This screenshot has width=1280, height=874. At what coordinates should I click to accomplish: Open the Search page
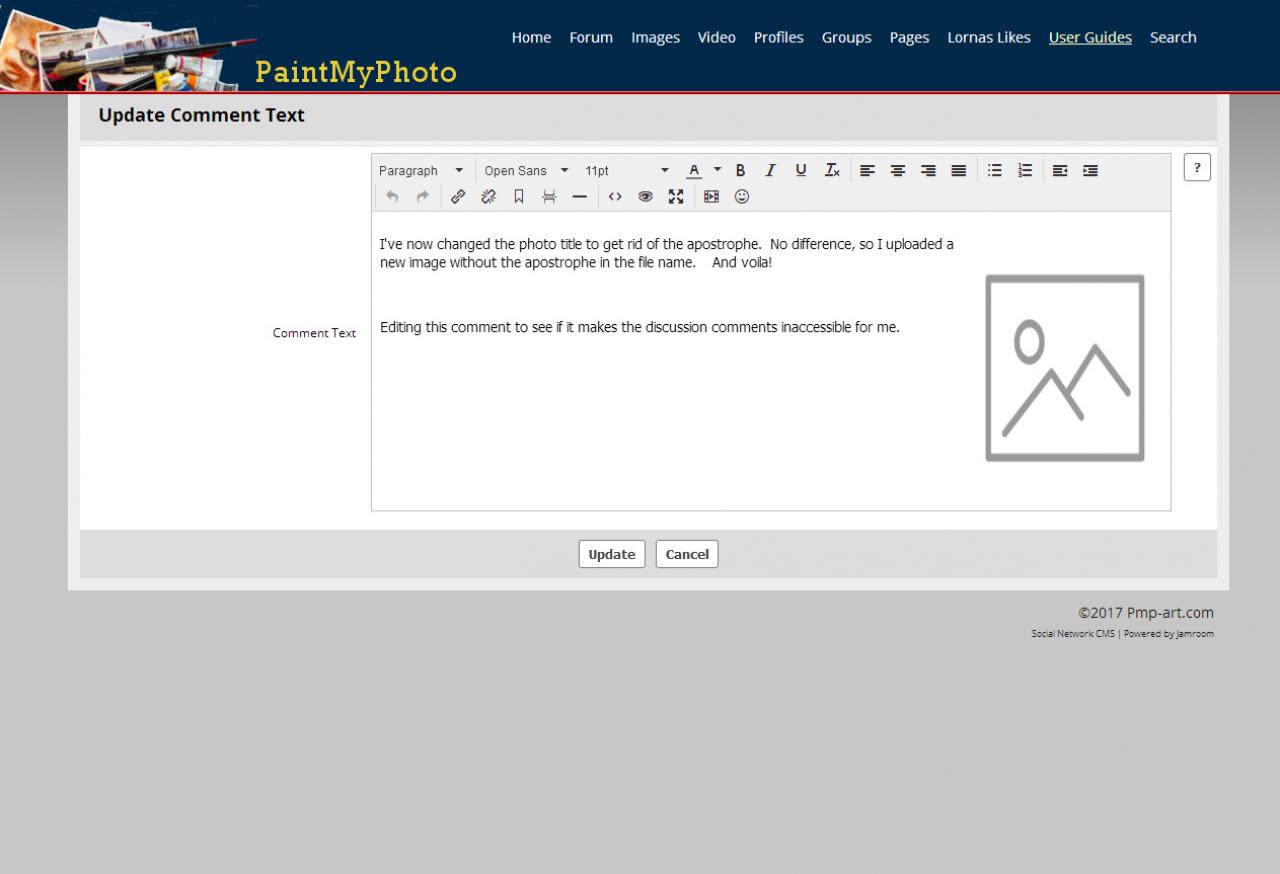pyautogui.click(x=1173, y=38)
